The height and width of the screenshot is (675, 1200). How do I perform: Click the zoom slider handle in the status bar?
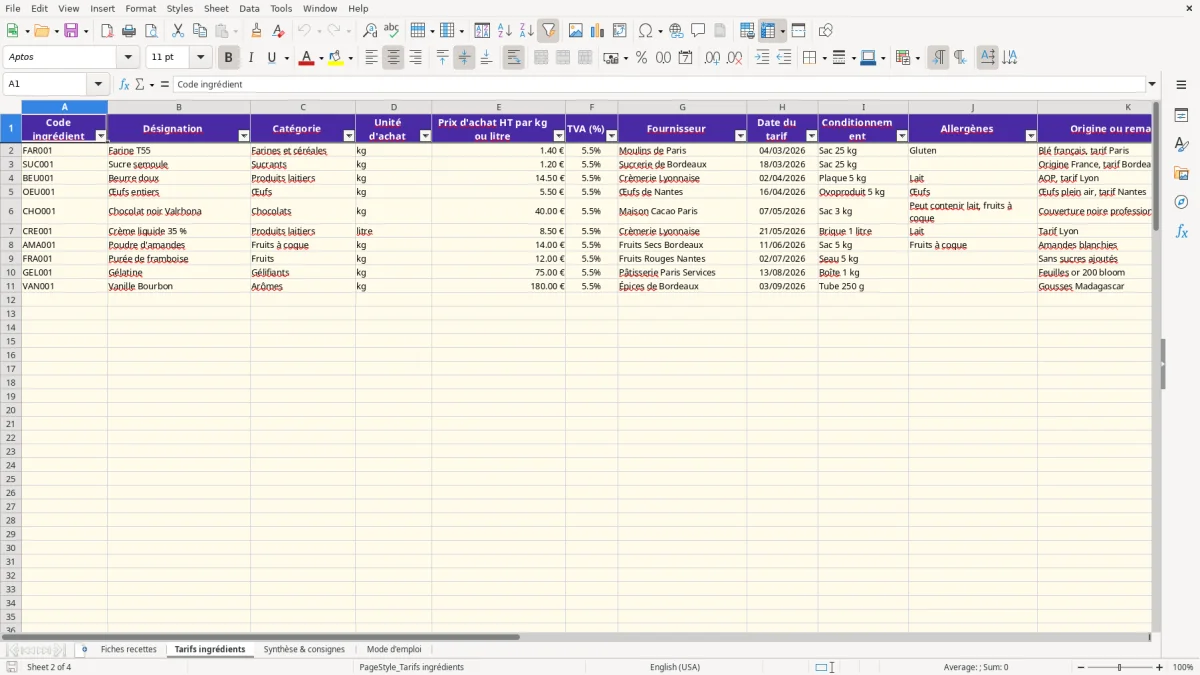point(1119,667)
